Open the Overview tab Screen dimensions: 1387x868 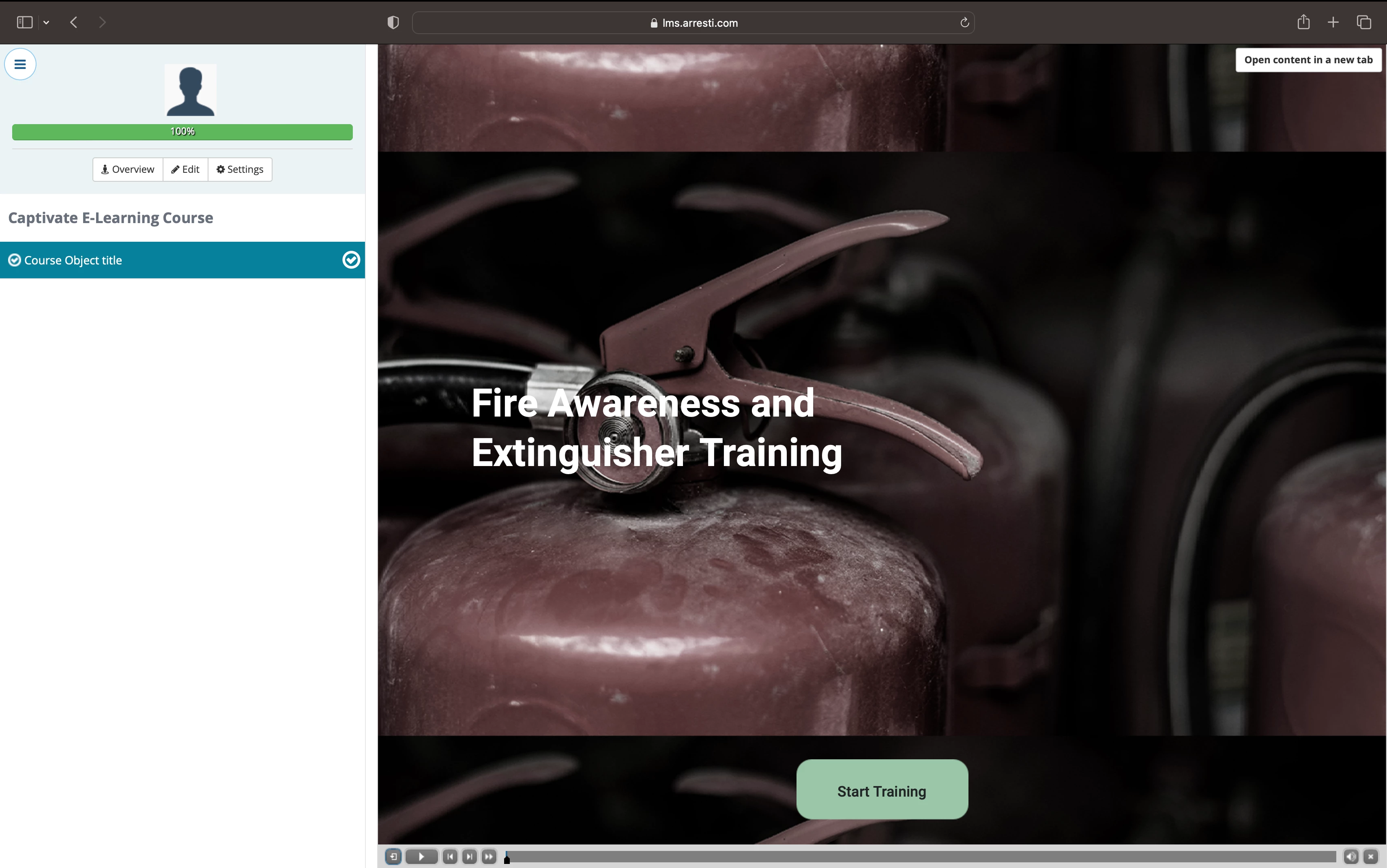(127, 170)
